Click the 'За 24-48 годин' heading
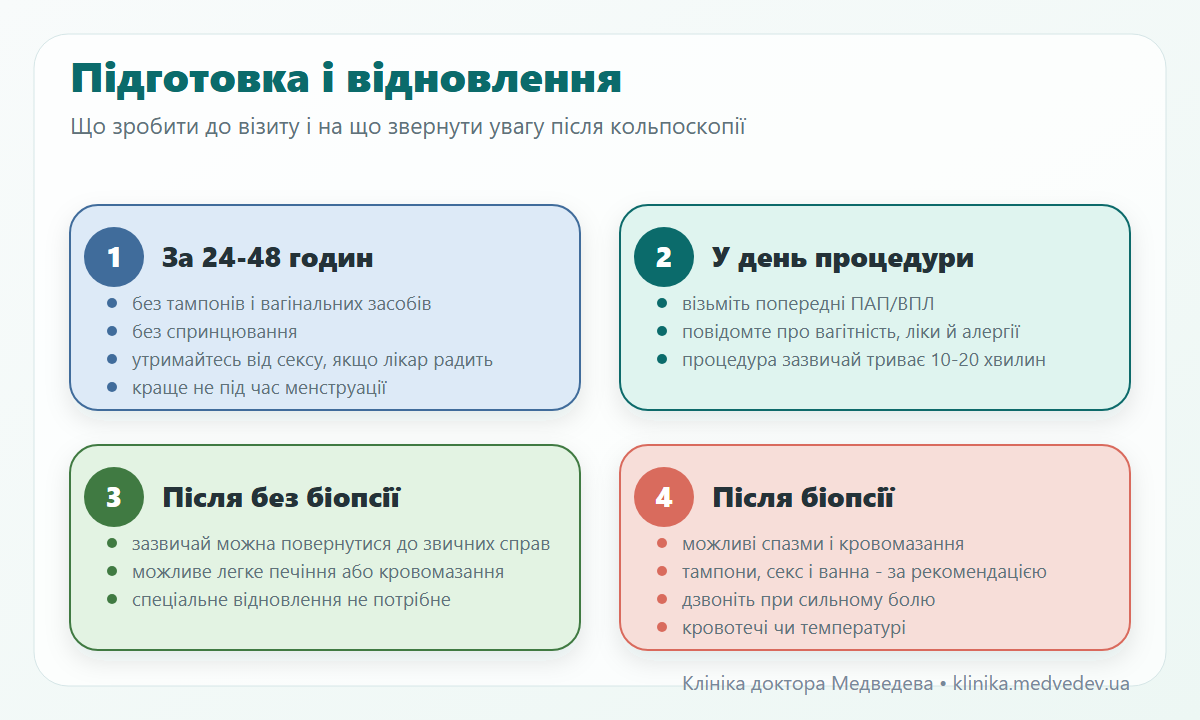The image size is (1200, 720). click(x=268, y=258)
